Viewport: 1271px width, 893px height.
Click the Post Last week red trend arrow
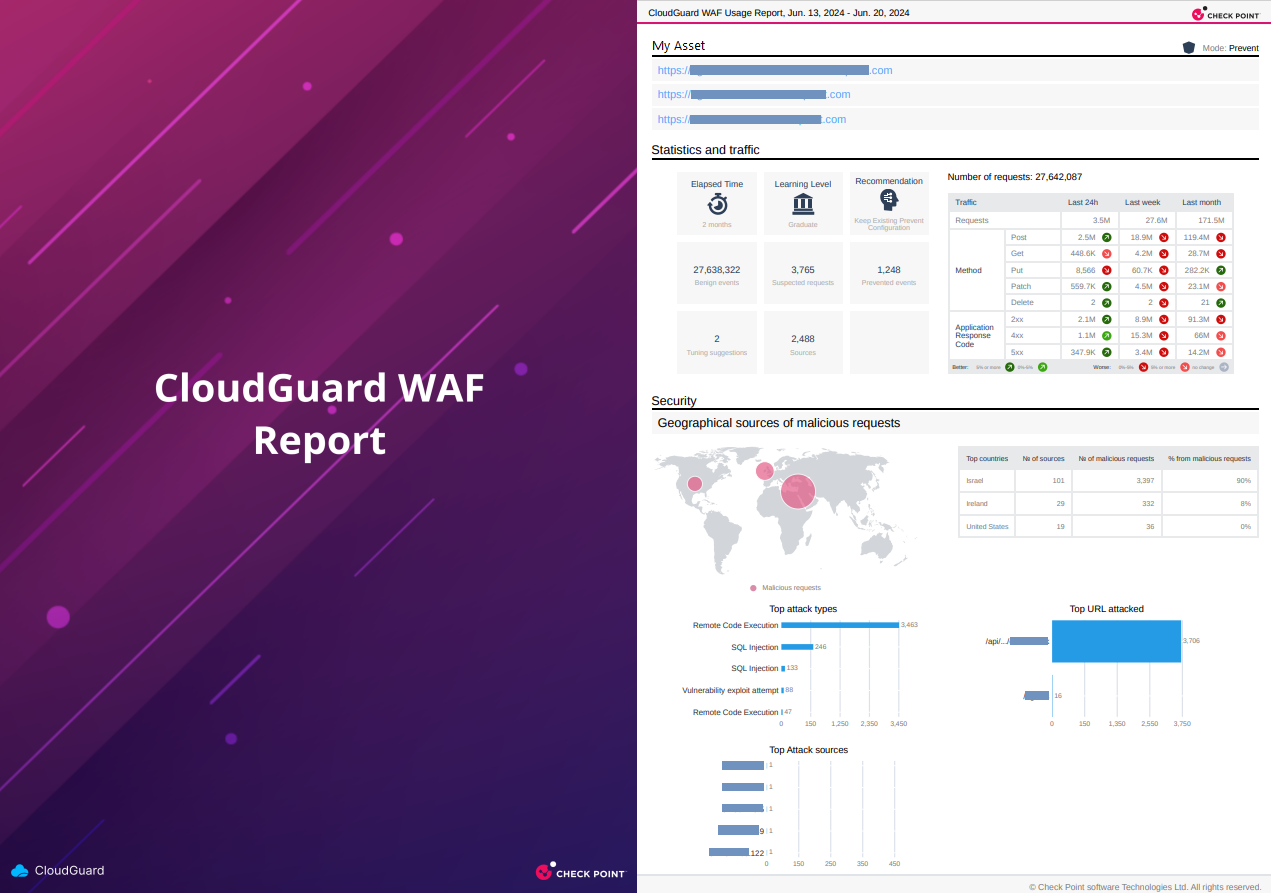1164,237
